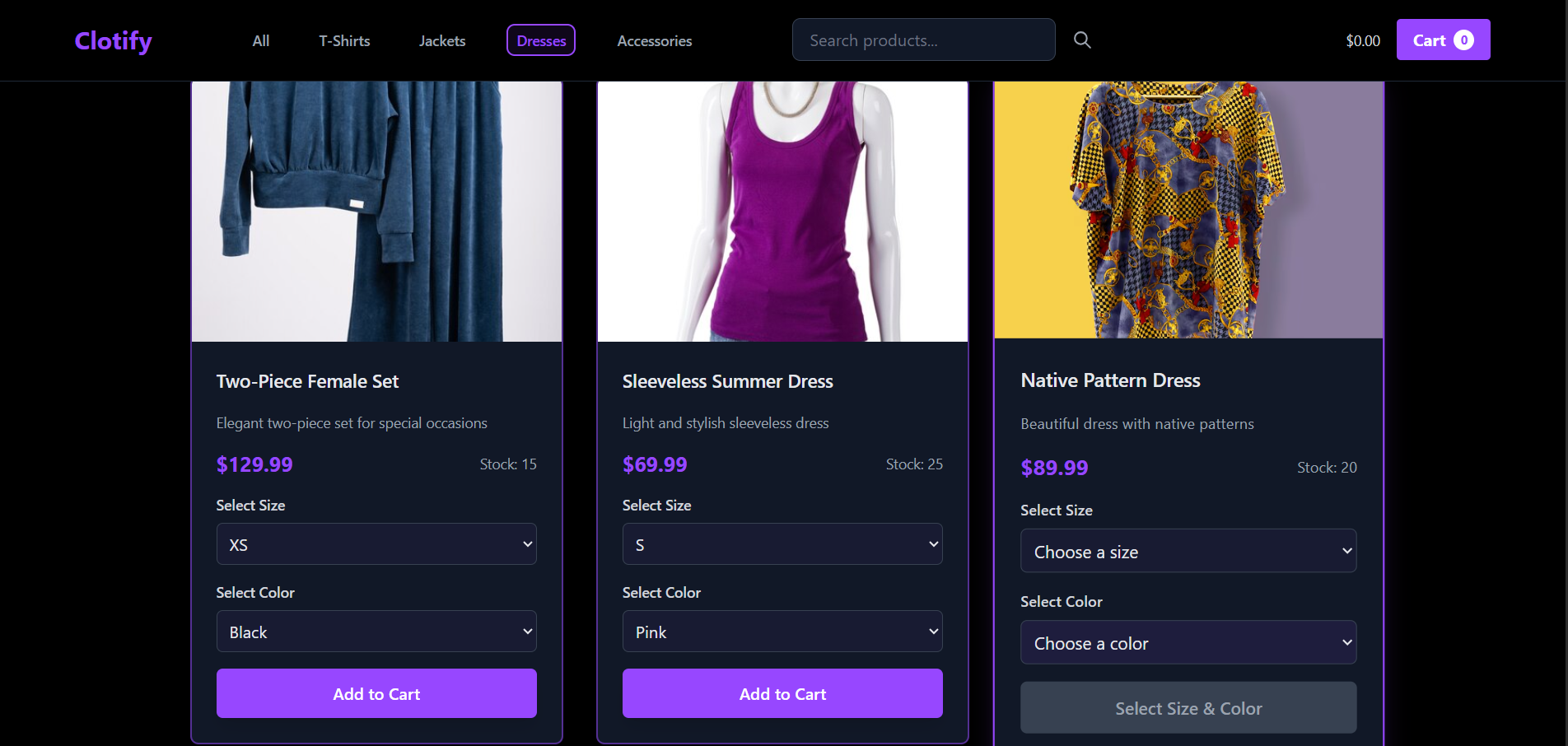Open the Cart button
This screenshot has height=746, width=1568.
(1443, 40)
